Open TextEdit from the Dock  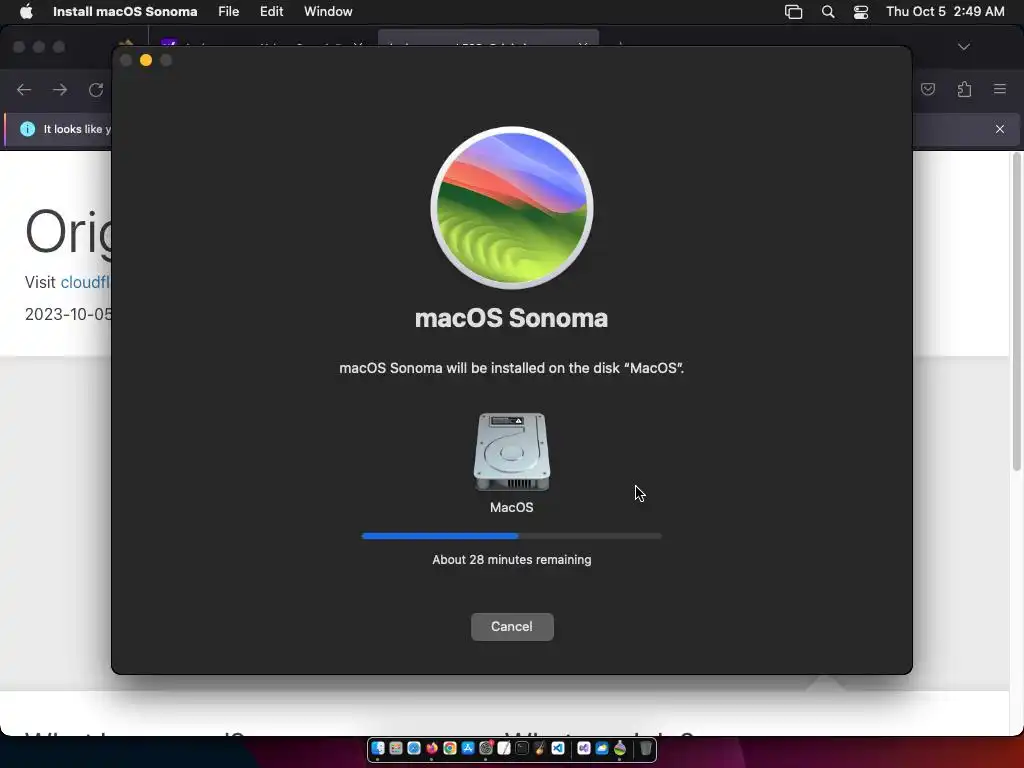(x=504, y=748)
